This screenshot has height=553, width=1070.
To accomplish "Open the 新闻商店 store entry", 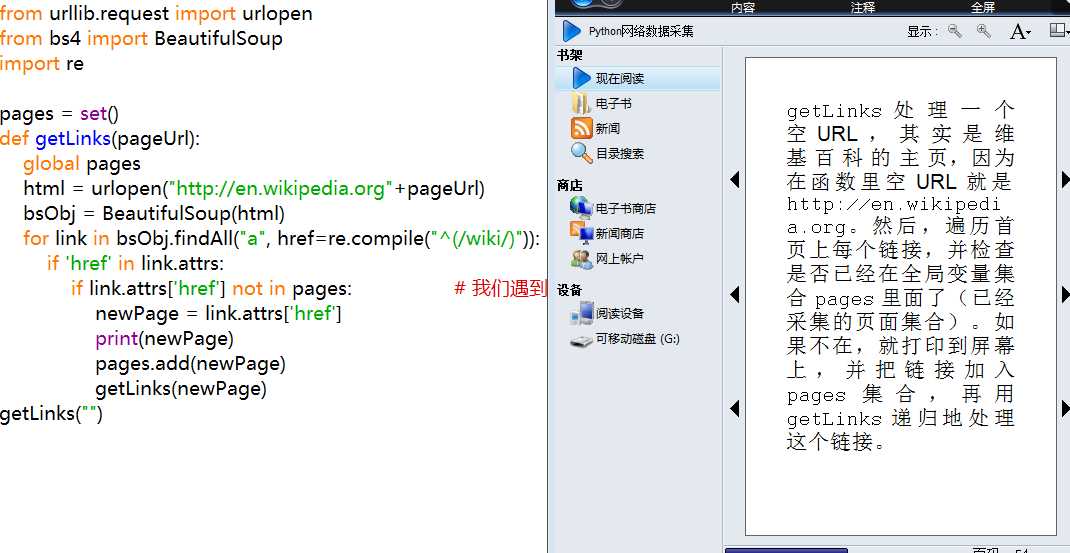I will click(x=607, y=233).
